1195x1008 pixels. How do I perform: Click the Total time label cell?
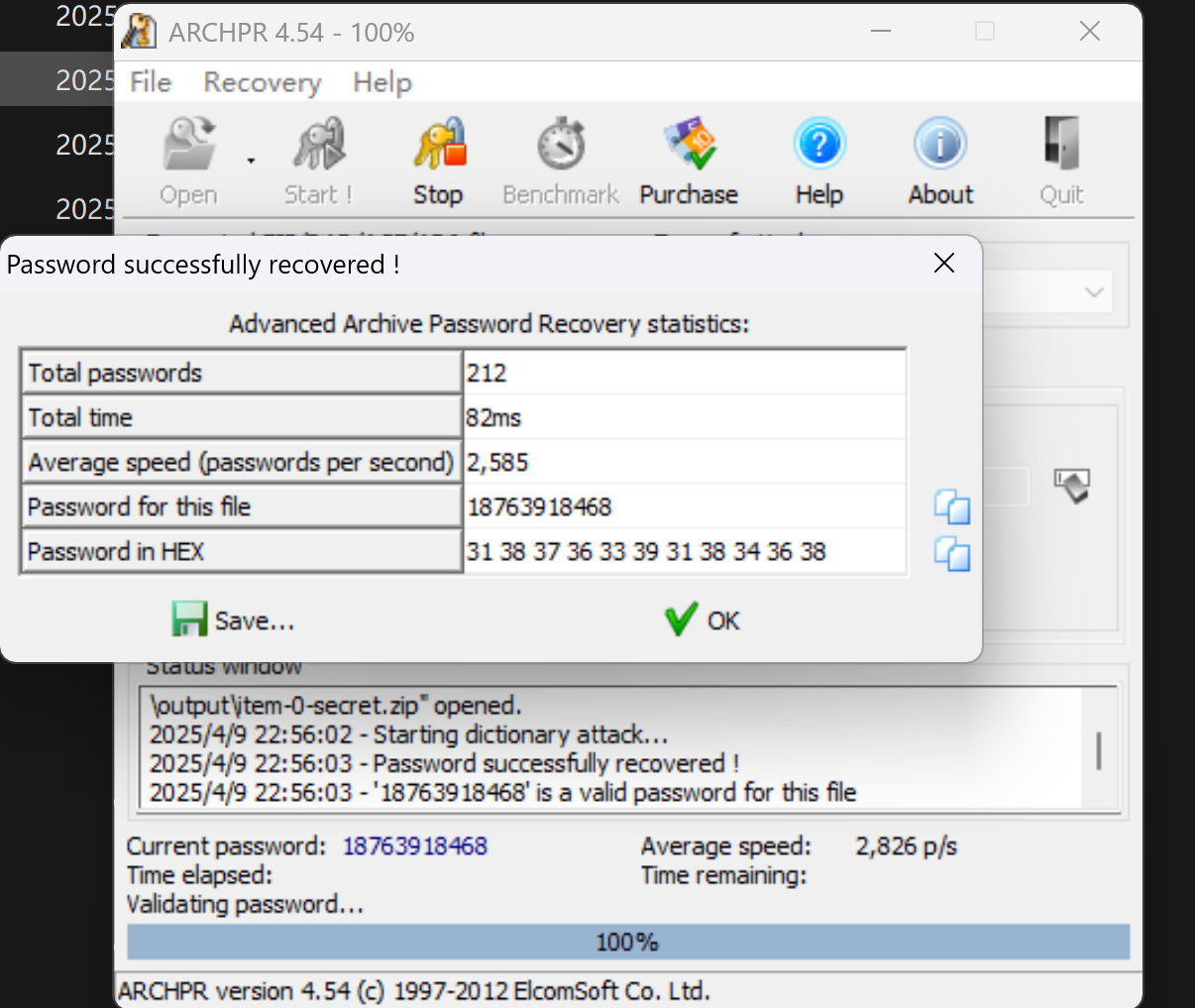(x=241, y=417)
